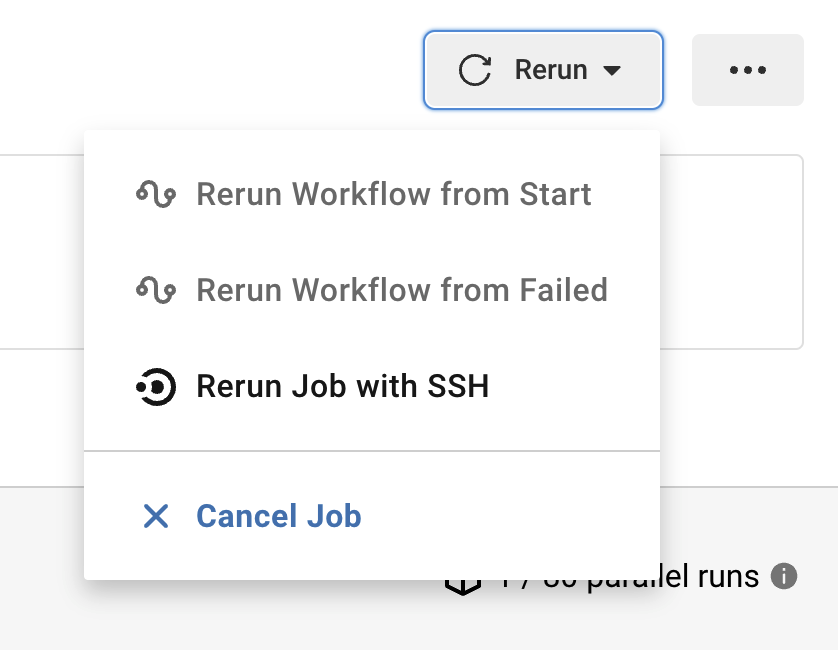
Task: Open the three-dot more actions menu
Action: 747,70
